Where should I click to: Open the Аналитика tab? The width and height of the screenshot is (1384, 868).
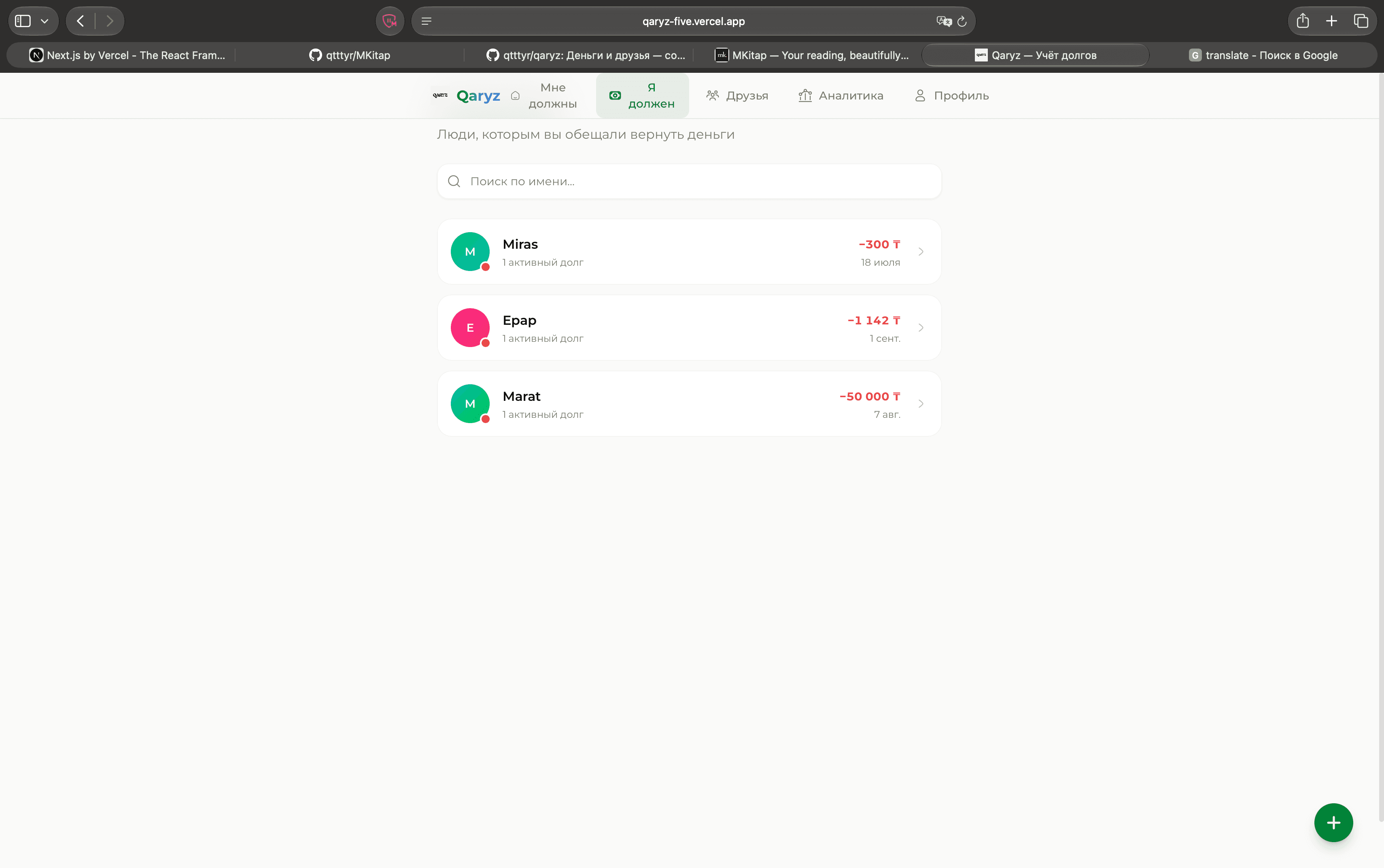841,95
